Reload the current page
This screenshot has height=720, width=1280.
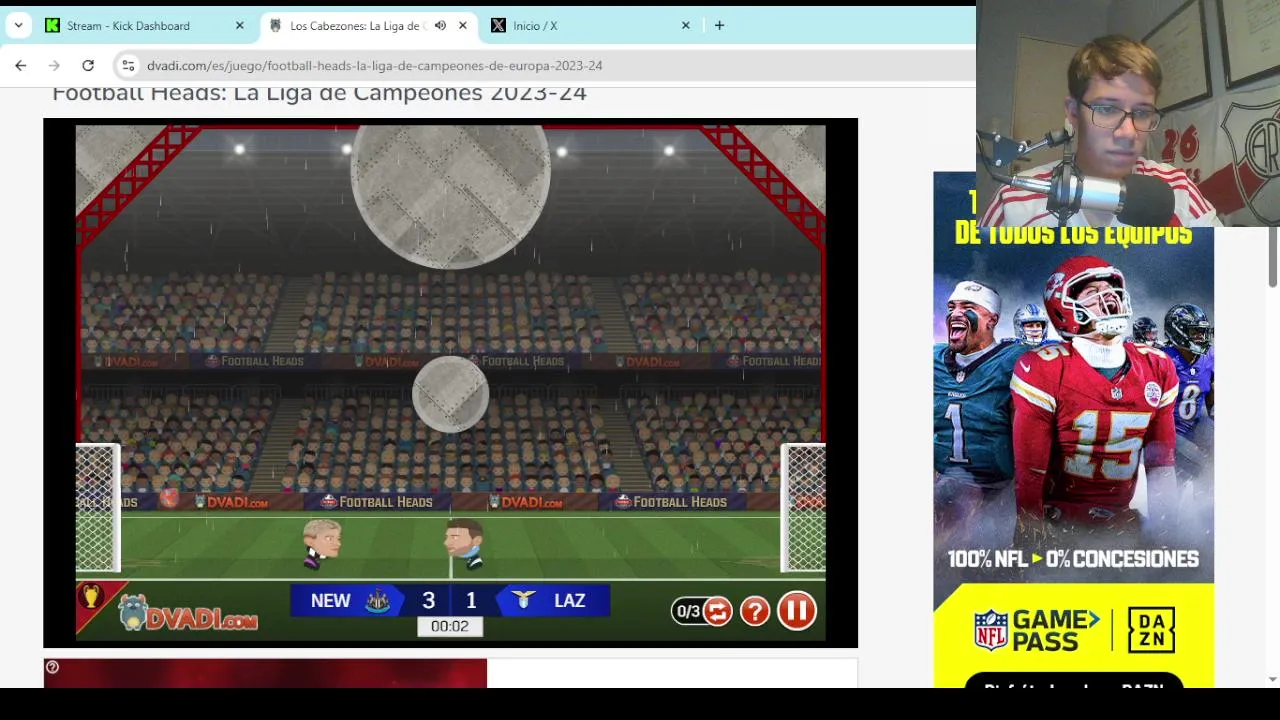88,66
